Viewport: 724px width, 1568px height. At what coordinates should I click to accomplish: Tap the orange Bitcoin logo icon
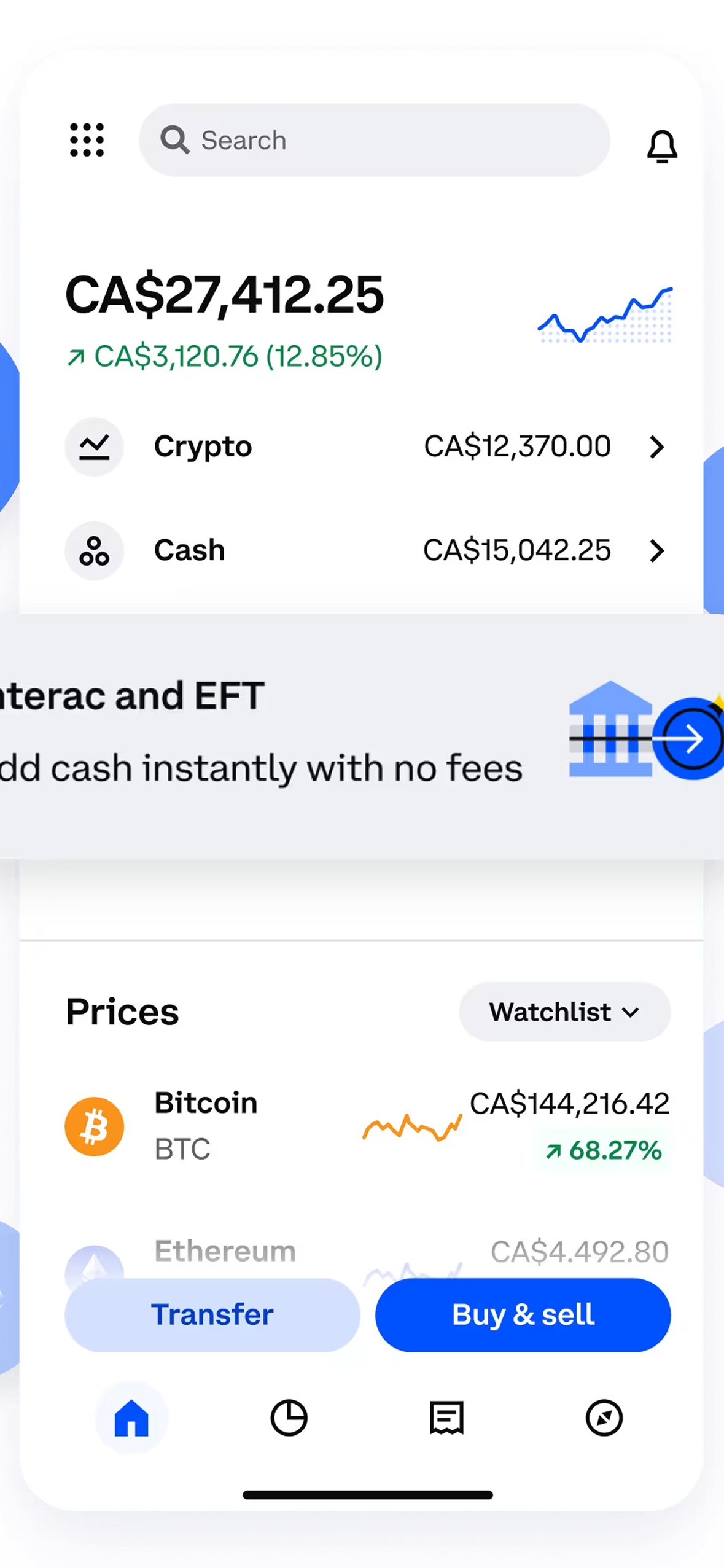click(x=94, y=1126)
